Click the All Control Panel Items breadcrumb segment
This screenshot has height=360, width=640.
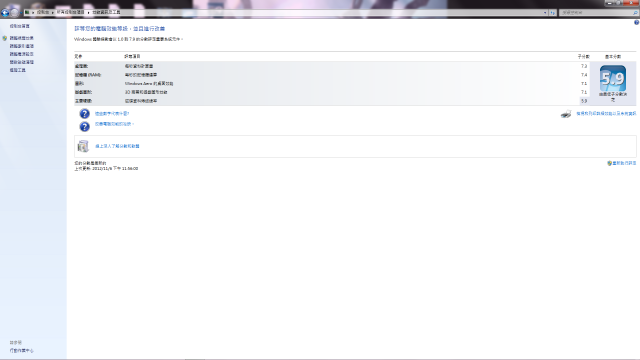coord(70,13)
